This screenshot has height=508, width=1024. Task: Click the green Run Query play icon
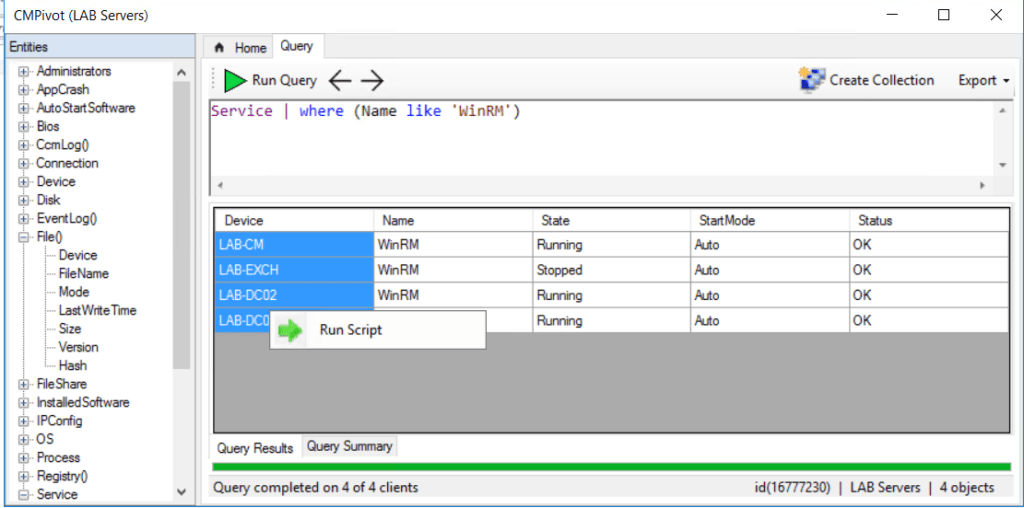235,81
